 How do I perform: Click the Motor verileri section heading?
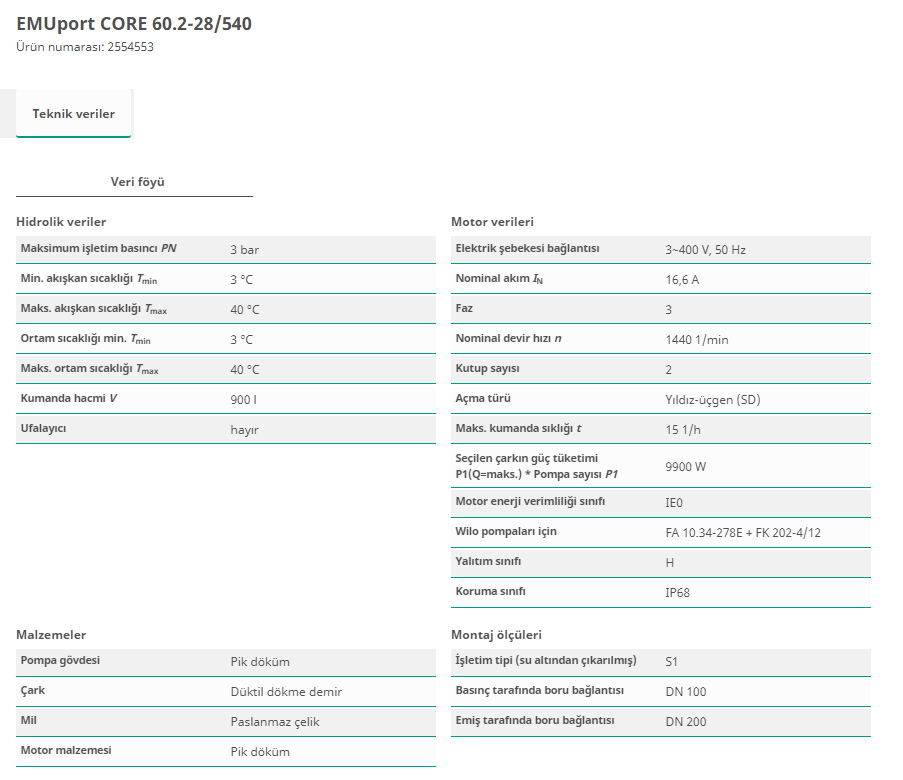[x=492, y=222]
